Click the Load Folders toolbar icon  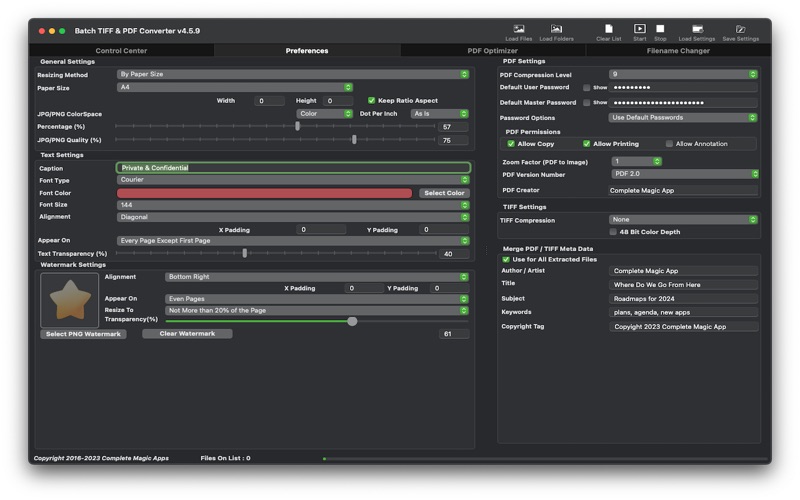pyautogui.click(x=556, y=29)
